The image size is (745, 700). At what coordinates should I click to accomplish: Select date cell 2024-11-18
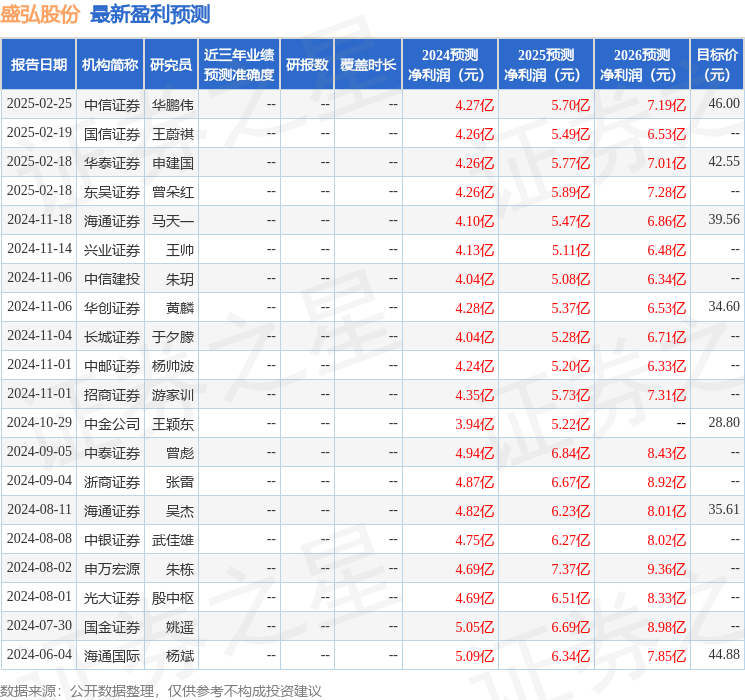[39, 220]
